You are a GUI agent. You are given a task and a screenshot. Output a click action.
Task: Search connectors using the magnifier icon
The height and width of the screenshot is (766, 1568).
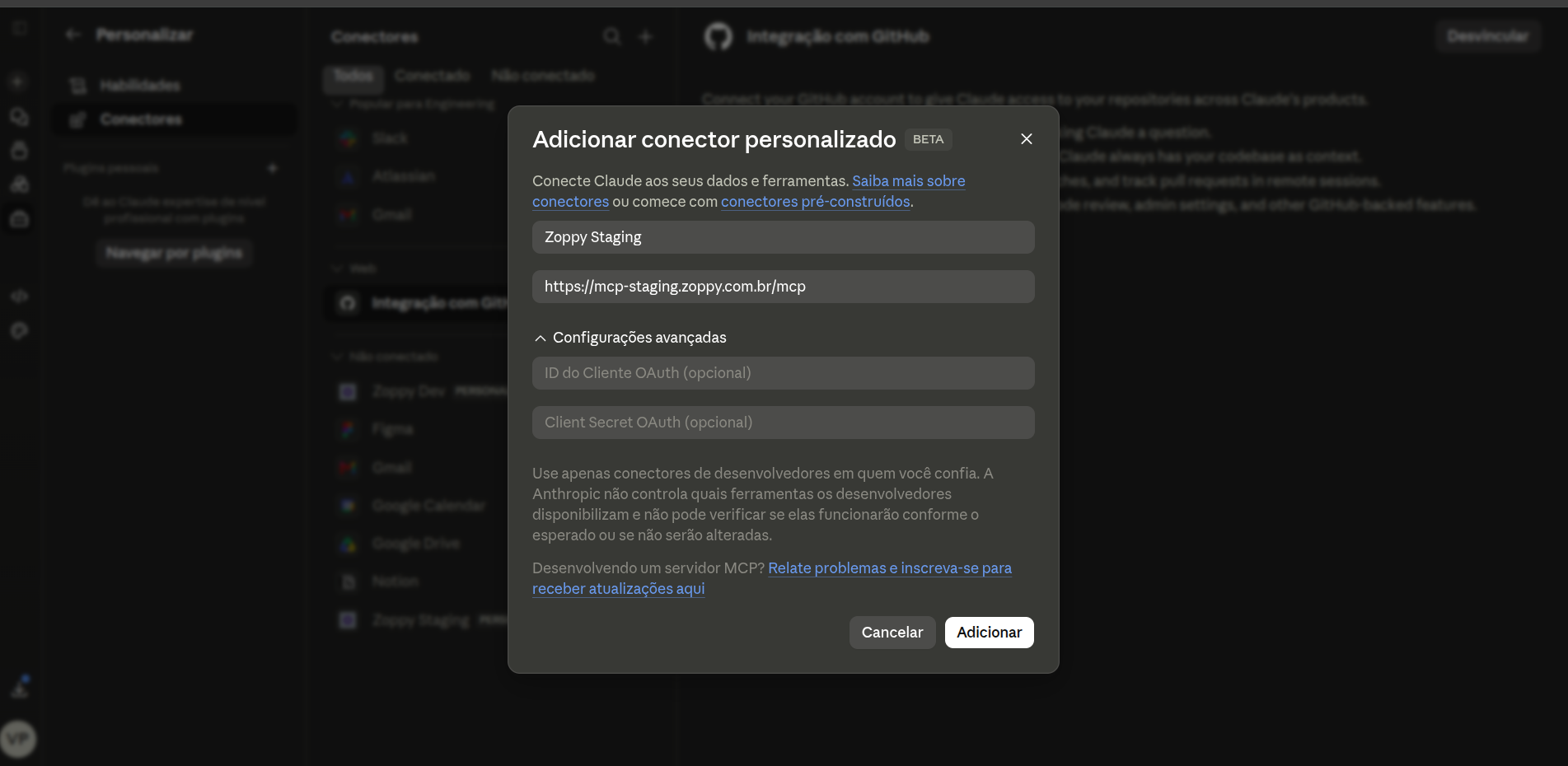click(x=611, y=36)
